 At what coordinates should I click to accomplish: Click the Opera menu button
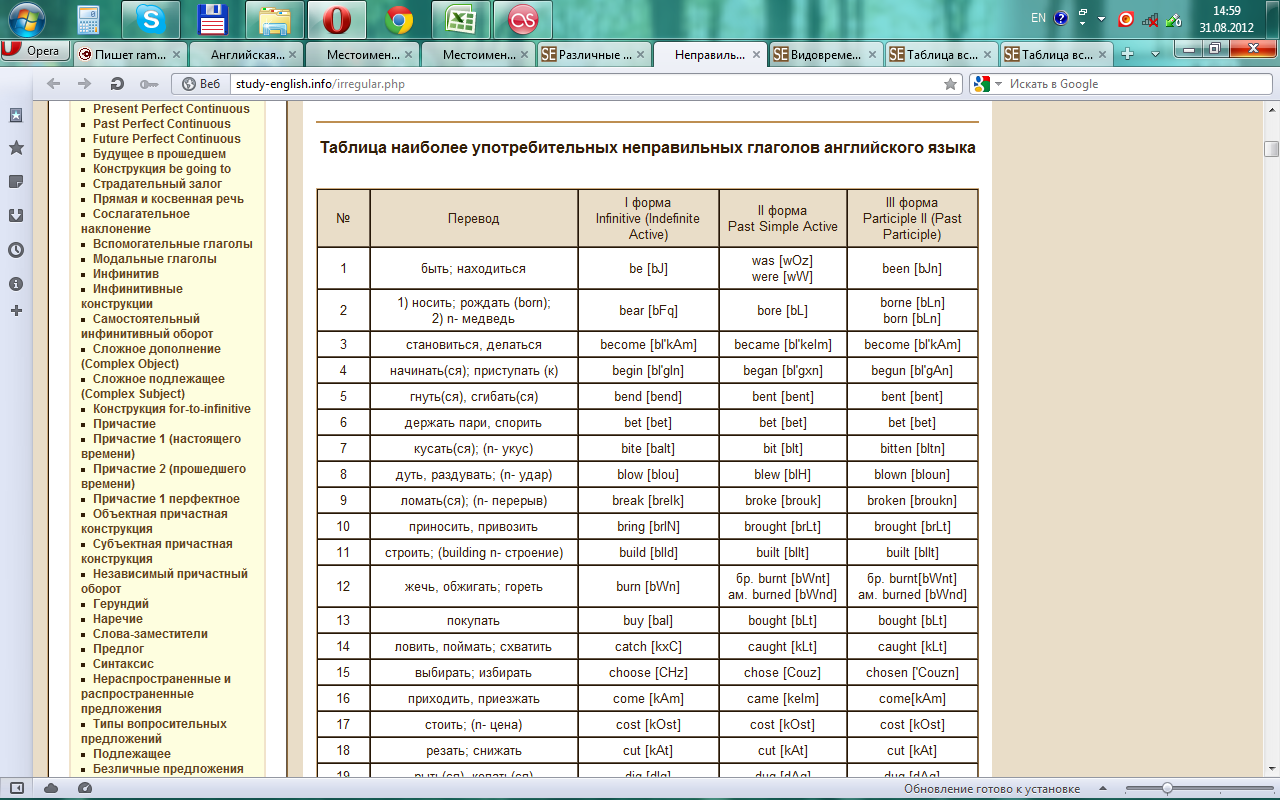point(35,52)
